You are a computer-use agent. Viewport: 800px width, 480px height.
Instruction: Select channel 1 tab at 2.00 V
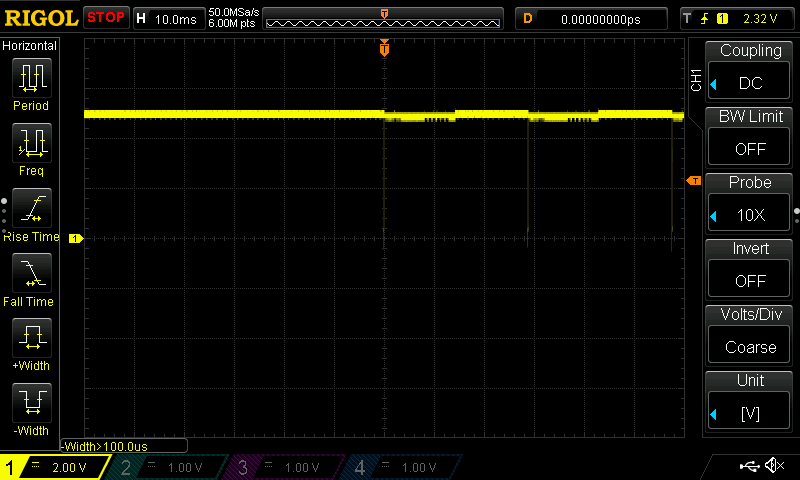coord(55,467)
